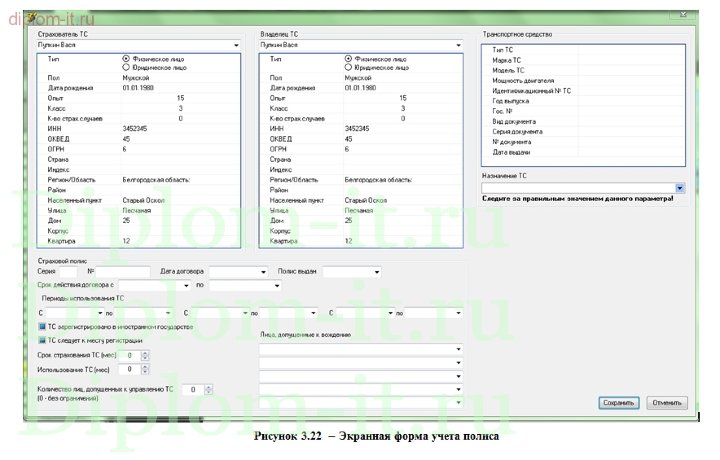This screenshot has width=720, height=460.
Task: Click the application icon in title bar
Action: [x=31, y=17]
